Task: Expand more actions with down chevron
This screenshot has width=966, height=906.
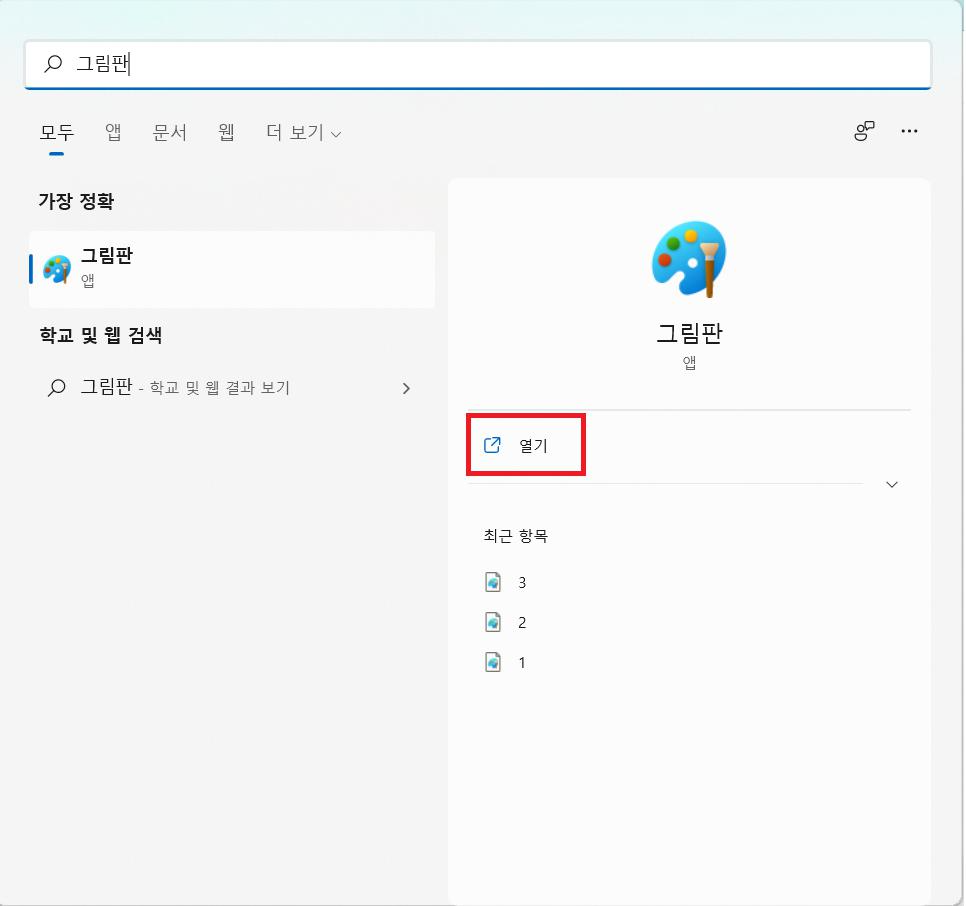Action: point(891,485)
